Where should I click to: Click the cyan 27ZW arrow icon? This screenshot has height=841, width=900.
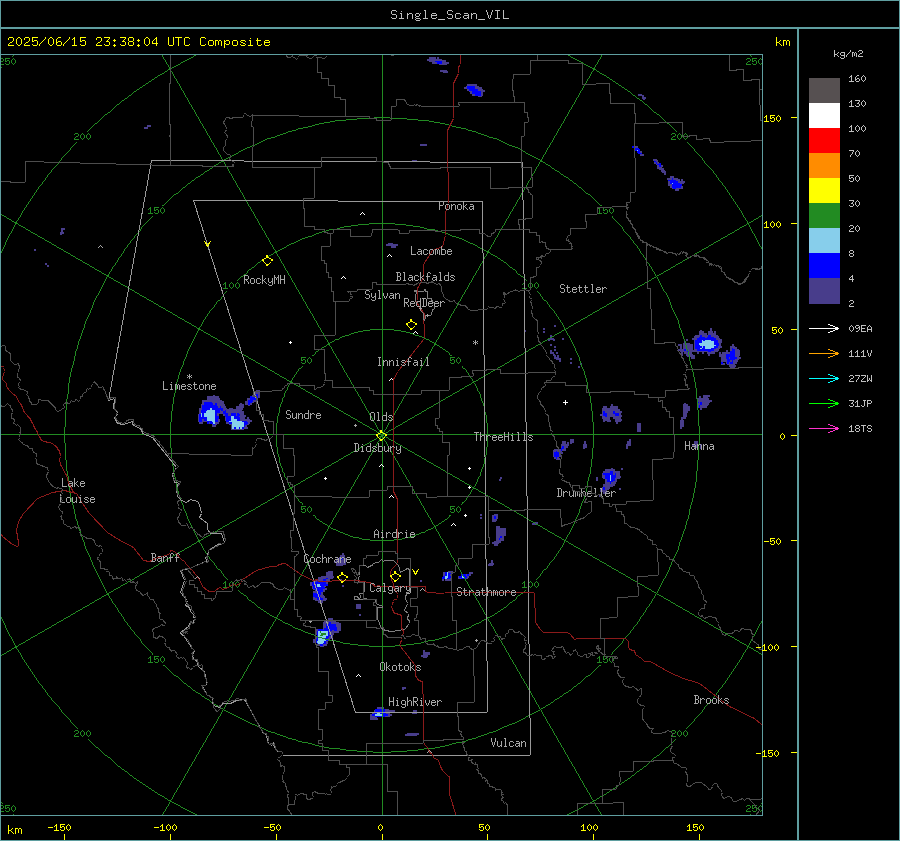point(824,378)
